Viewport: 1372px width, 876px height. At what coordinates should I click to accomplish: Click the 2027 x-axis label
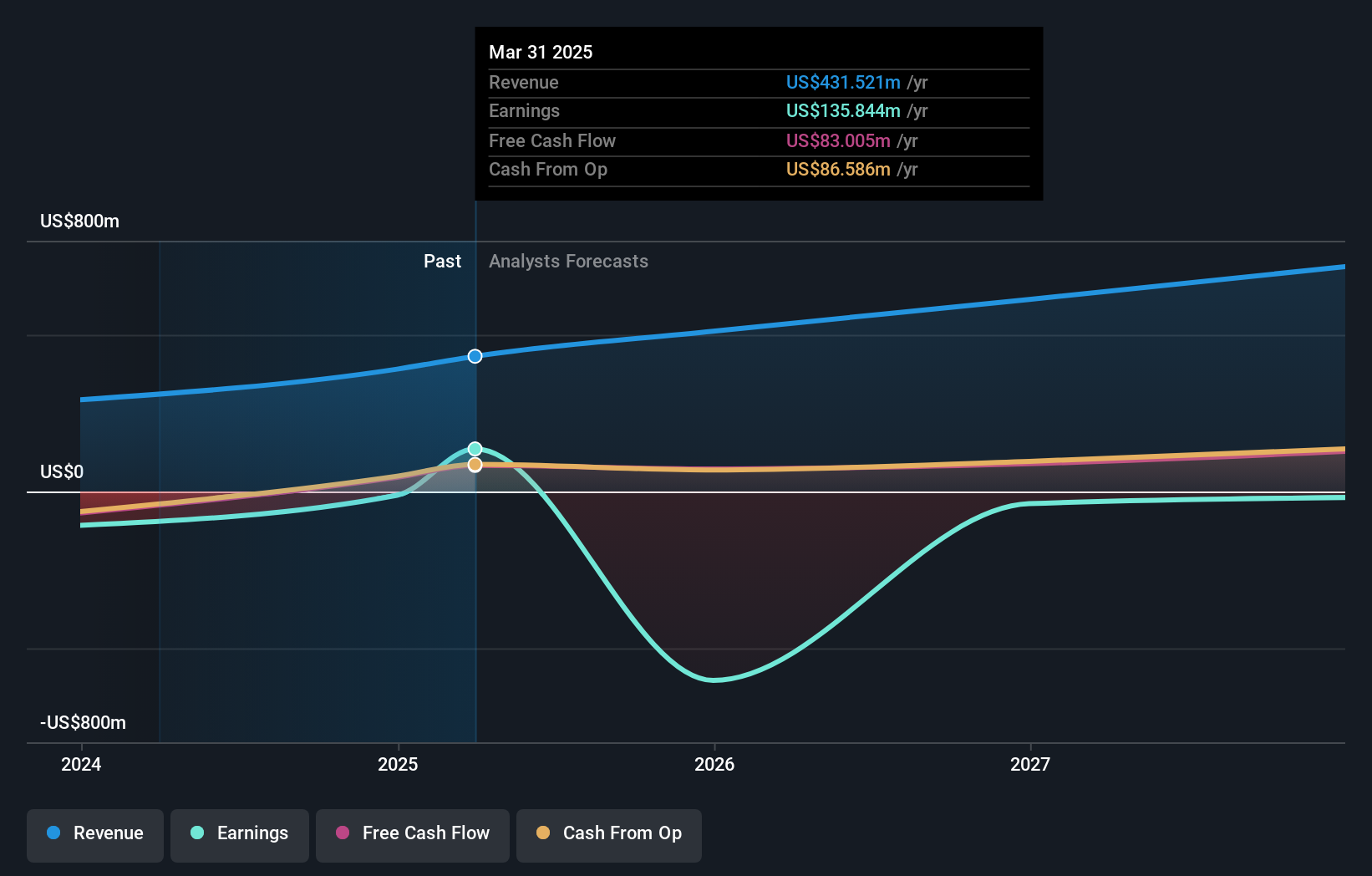click(x=1030, y=764)
